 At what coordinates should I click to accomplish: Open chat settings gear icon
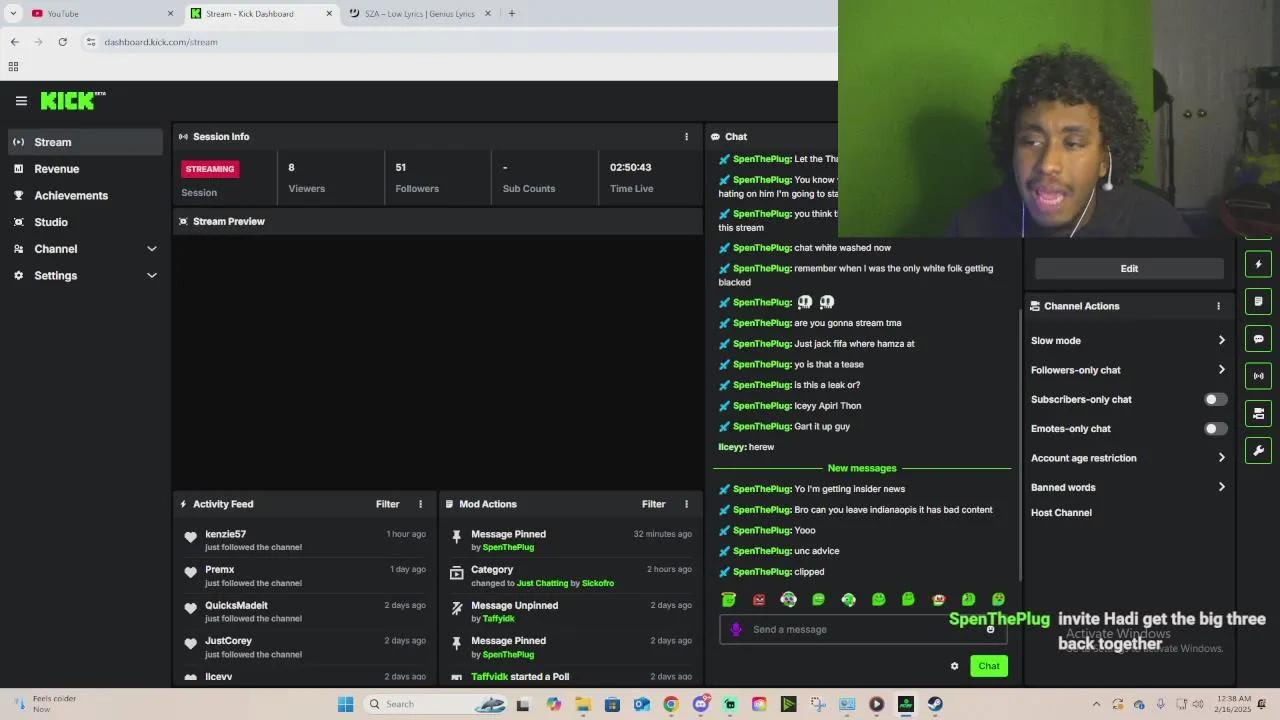[x=954, y=666]
